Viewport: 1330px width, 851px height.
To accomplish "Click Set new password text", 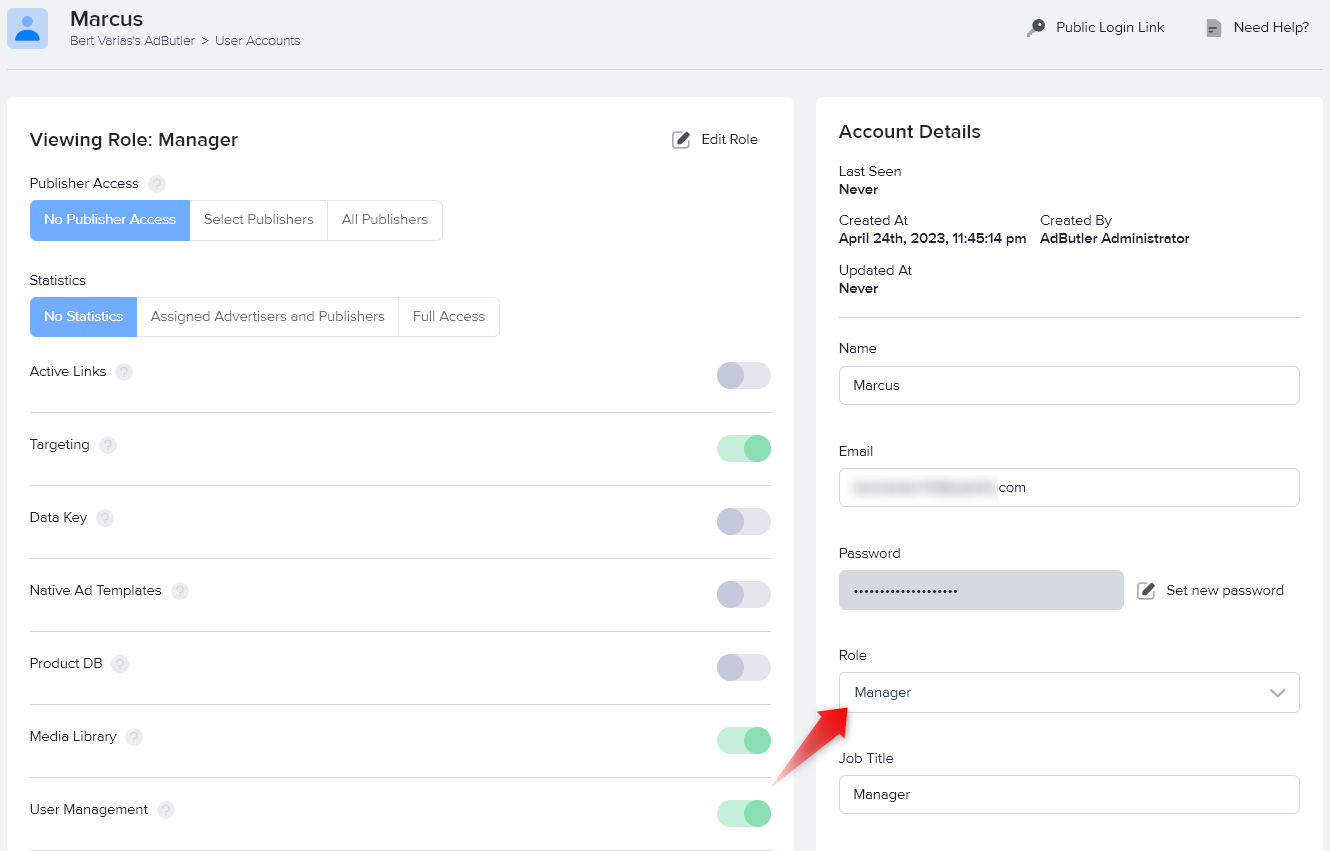I will pyautogui.click(x=1225, y=591).
